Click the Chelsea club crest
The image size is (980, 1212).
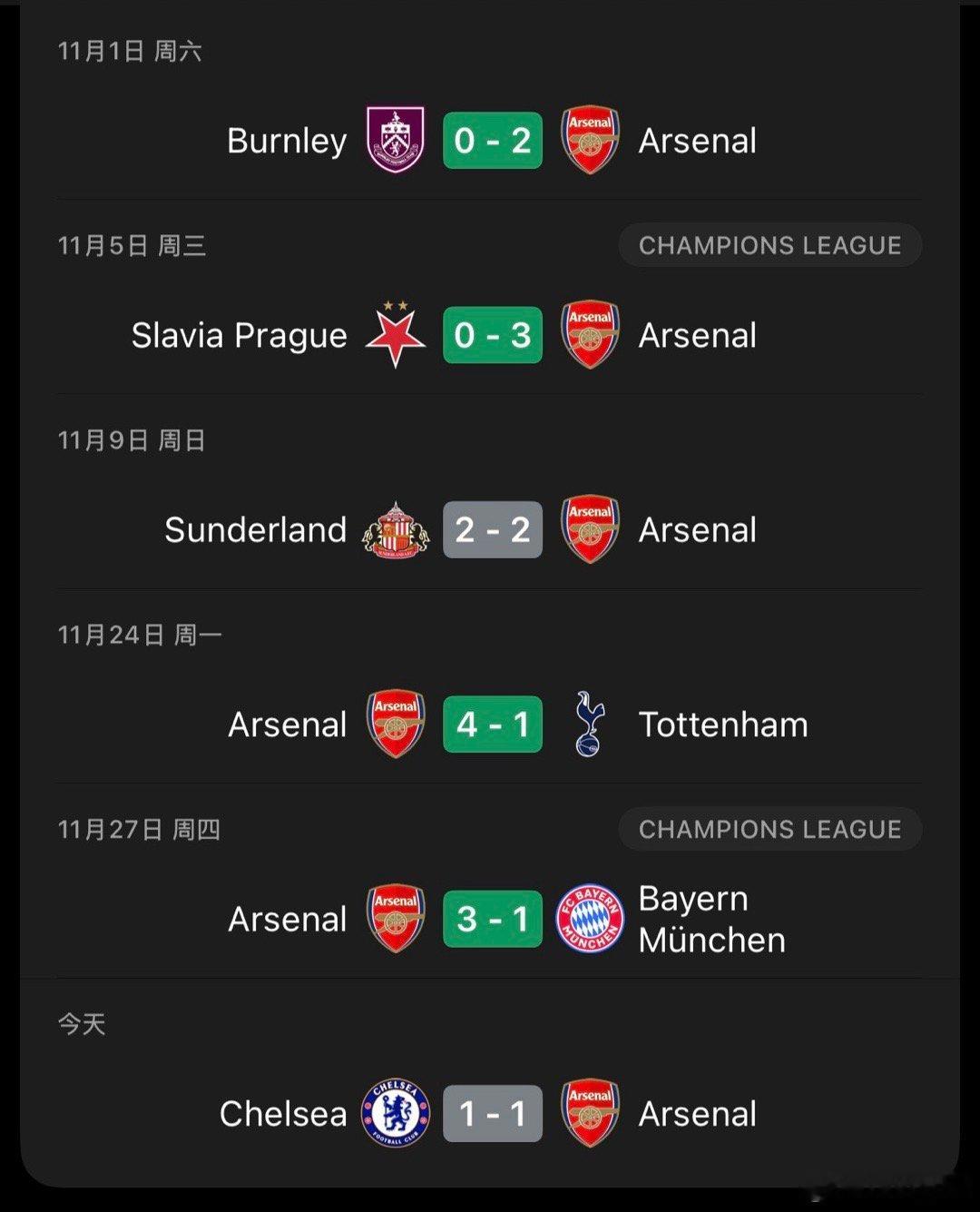click(x=395, y=1113)
